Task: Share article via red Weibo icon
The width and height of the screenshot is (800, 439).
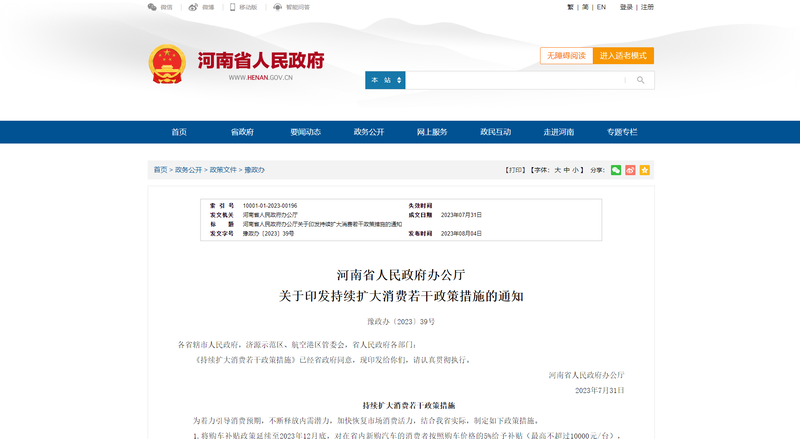Action: point(630,170)
